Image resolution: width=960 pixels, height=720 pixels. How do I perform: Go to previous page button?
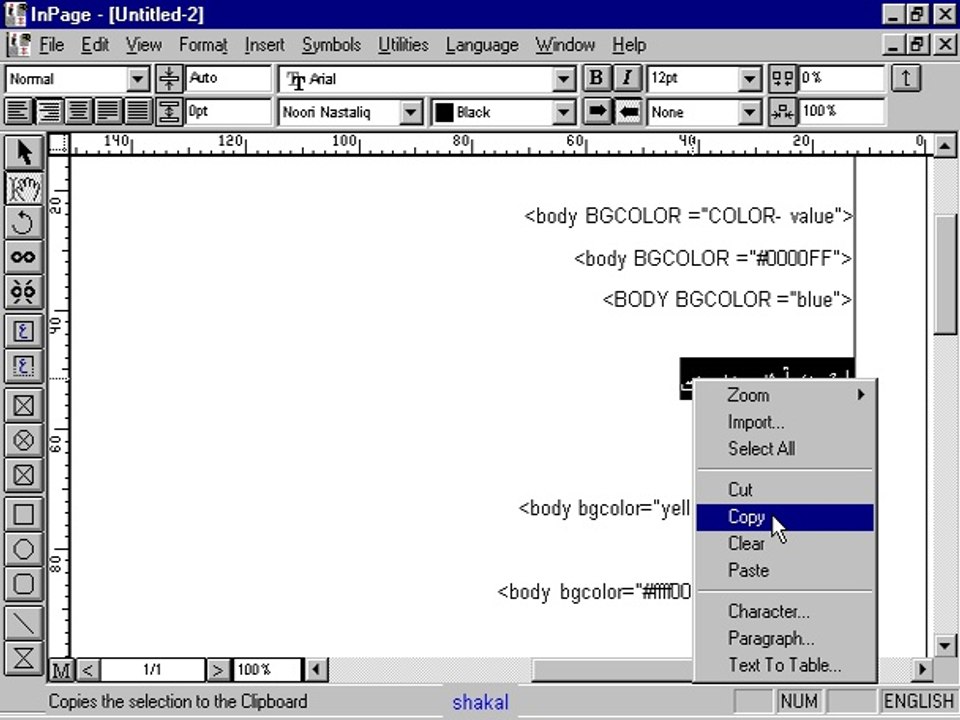click(x=88, y=670)
